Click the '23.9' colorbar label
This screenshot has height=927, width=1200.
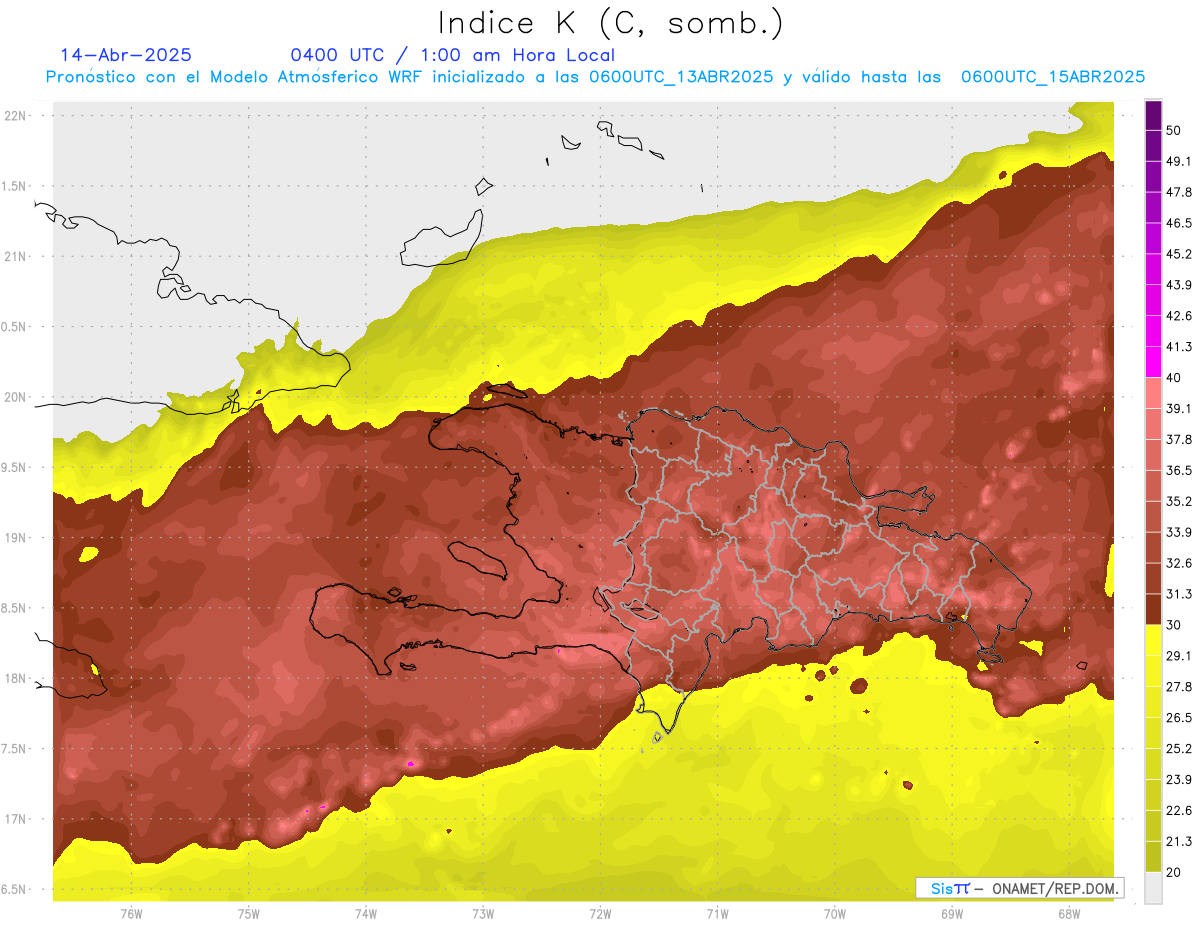coord(1179,779)
